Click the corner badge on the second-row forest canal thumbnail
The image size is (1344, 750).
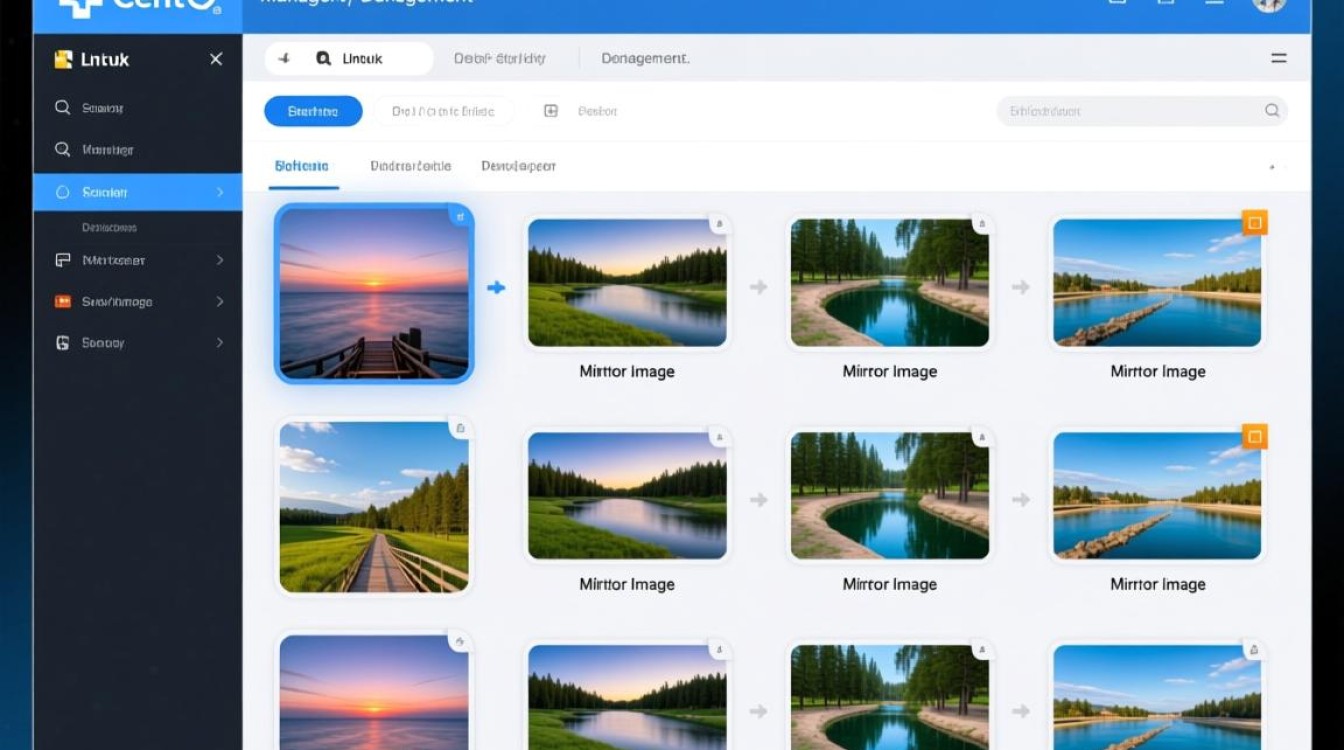click(981, 437)
